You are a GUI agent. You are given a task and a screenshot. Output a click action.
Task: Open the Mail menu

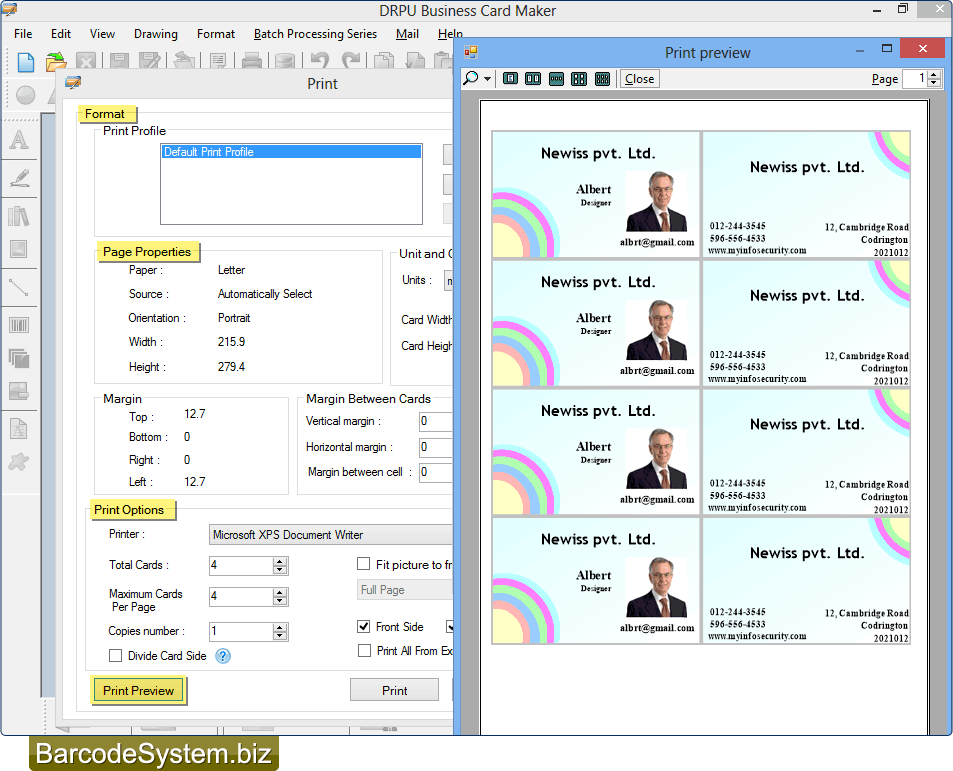(x=407, y=34)
